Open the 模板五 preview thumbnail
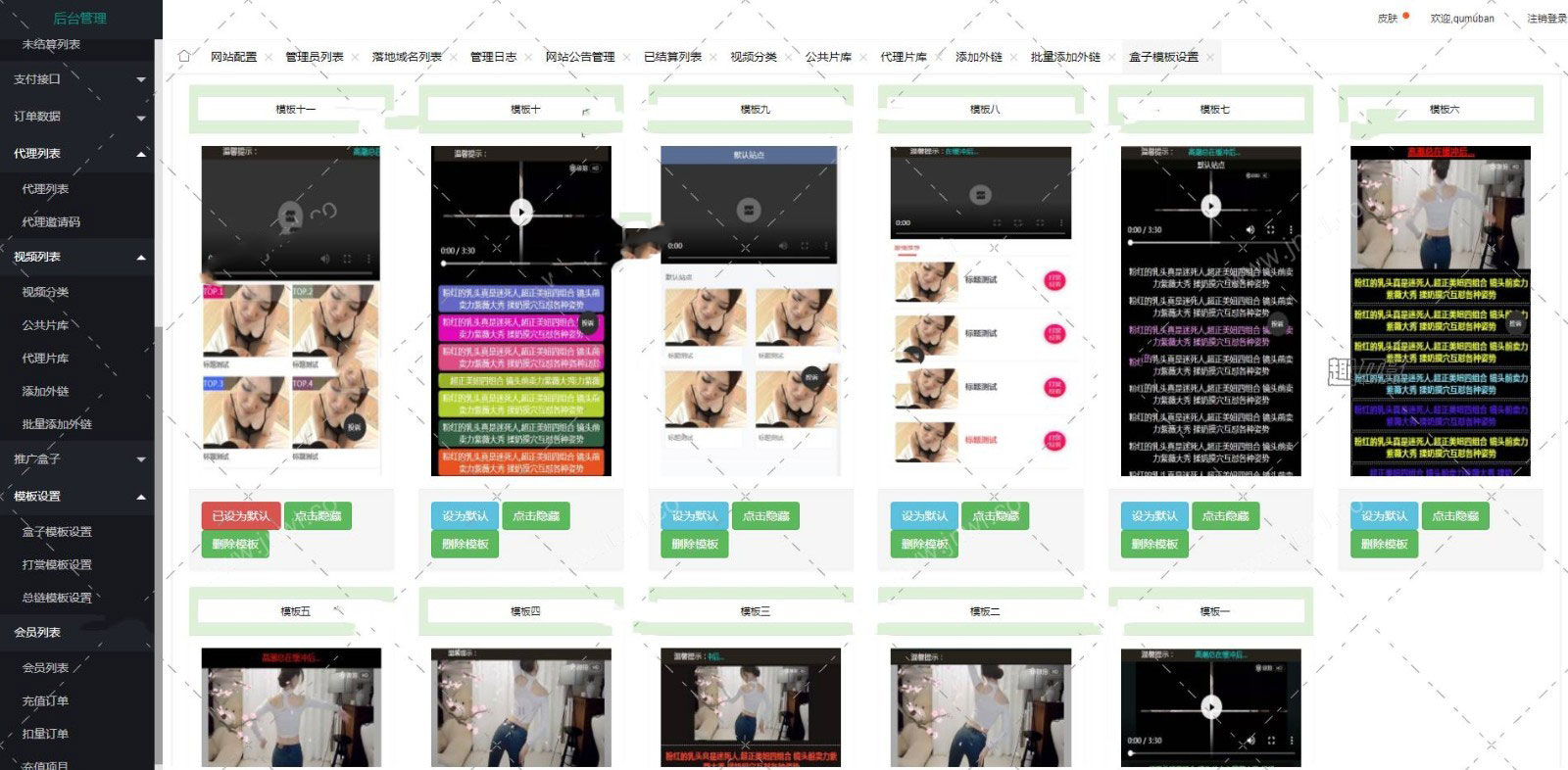The image size is (1568, 770). tap(291, 706)
